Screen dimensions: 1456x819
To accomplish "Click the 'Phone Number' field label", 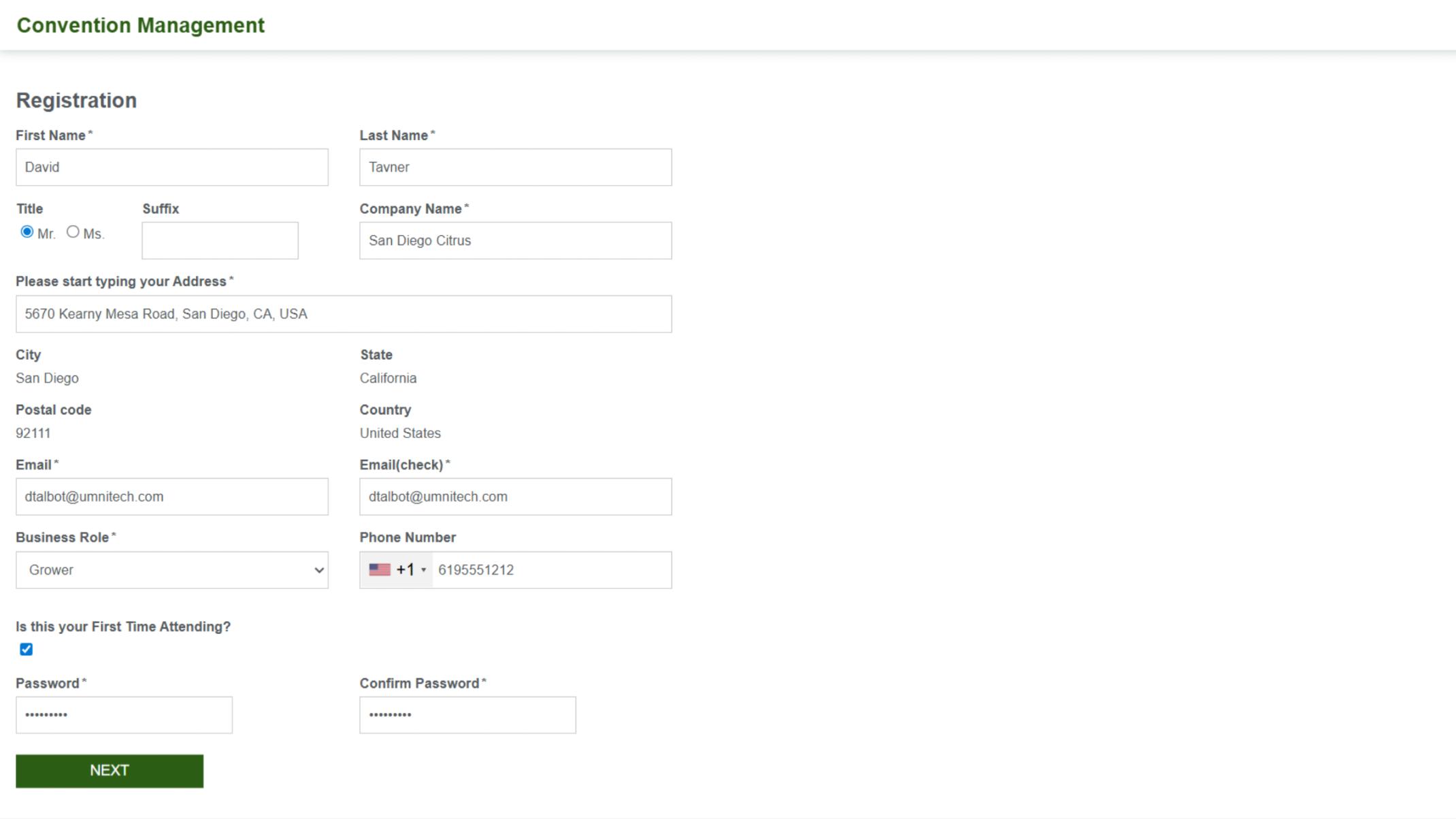I will pyautogui.click(x=408, y=537).
